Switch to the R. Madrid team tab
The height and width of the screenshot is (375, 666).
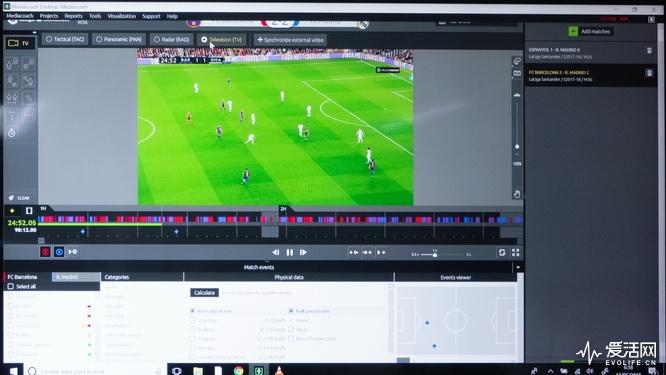(x=76, y=277)
